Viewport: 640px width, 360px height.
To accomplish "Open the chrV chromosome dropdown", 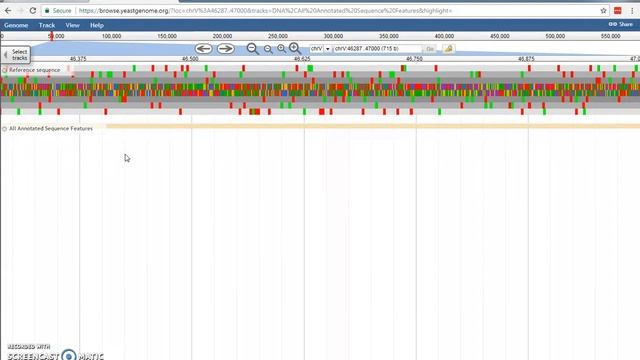I will click(x=320, y=49).
